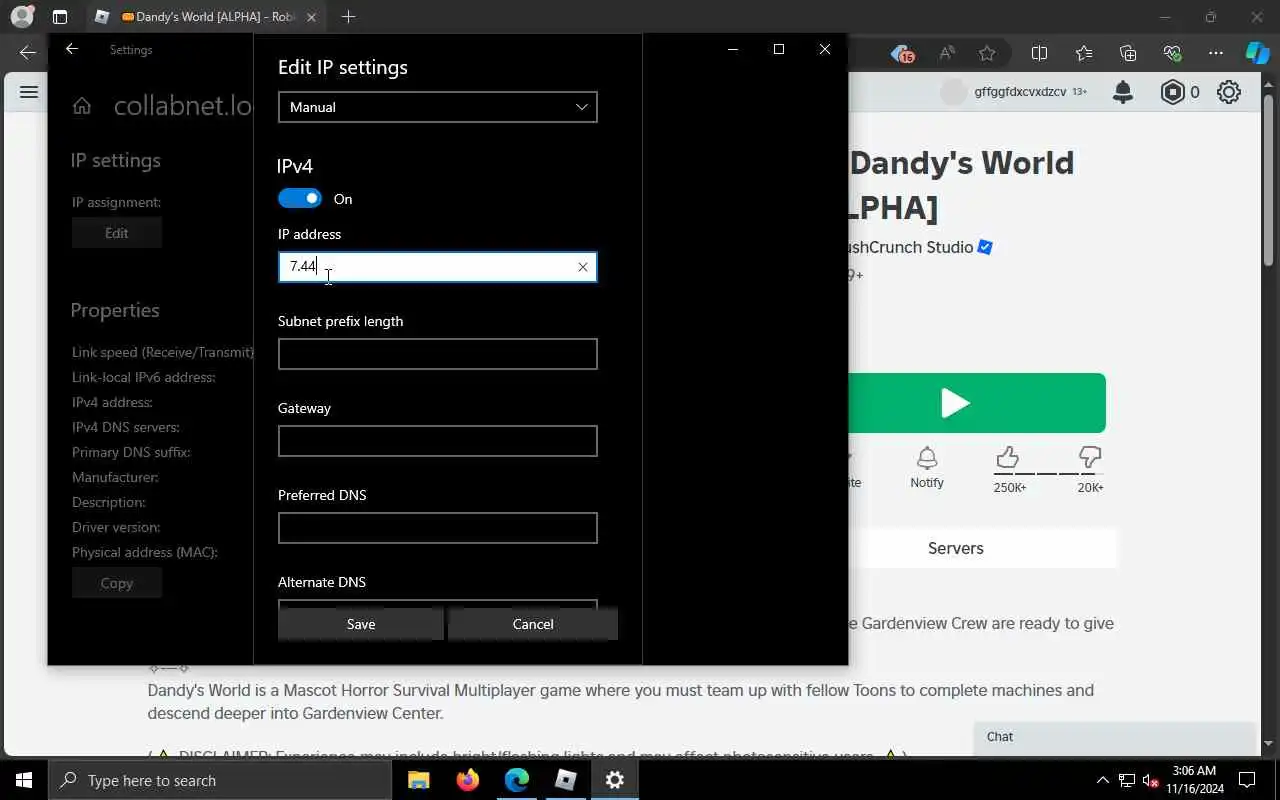Click the network status tray icon
The height and width of the screenshot is (800, 1280).
click(x=1127, y=780)
